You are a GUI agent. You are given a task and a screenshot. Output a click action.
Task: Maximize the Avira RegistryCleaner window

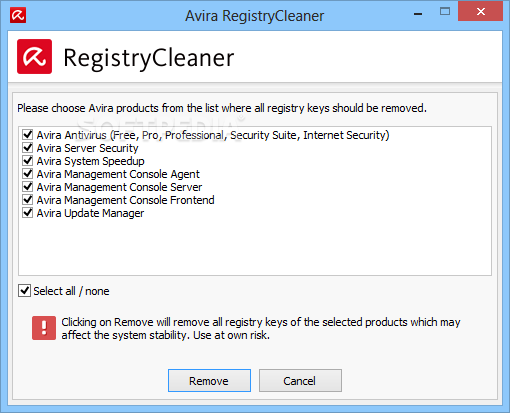(x=445, y=12)
